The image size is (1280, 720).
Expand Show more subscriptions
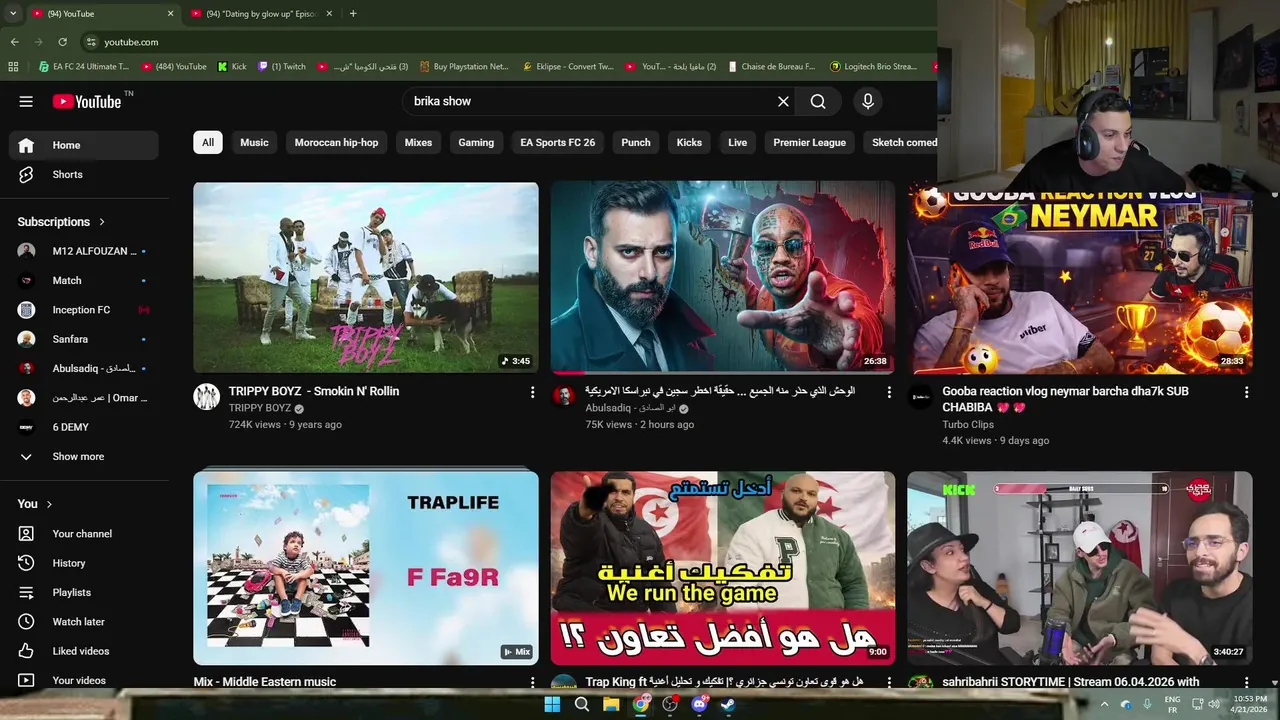(83, 456)
